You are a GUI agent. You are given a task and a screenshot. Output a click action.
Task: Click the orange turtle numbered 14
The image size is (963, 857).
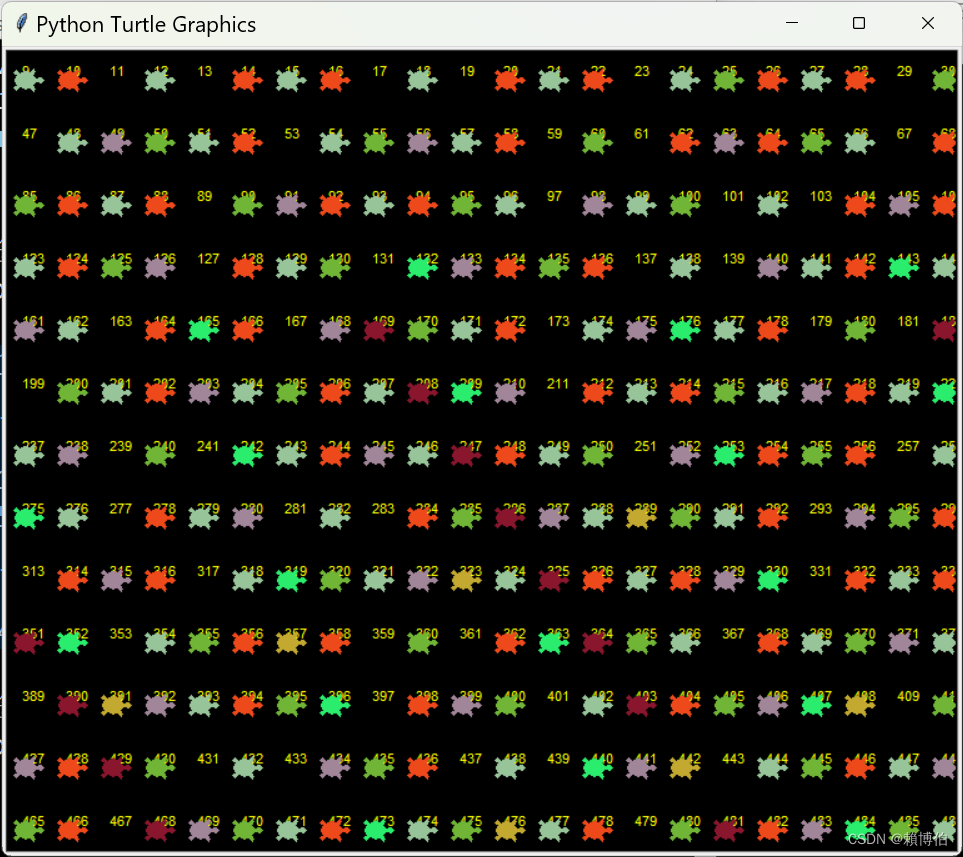coord(246,79)
